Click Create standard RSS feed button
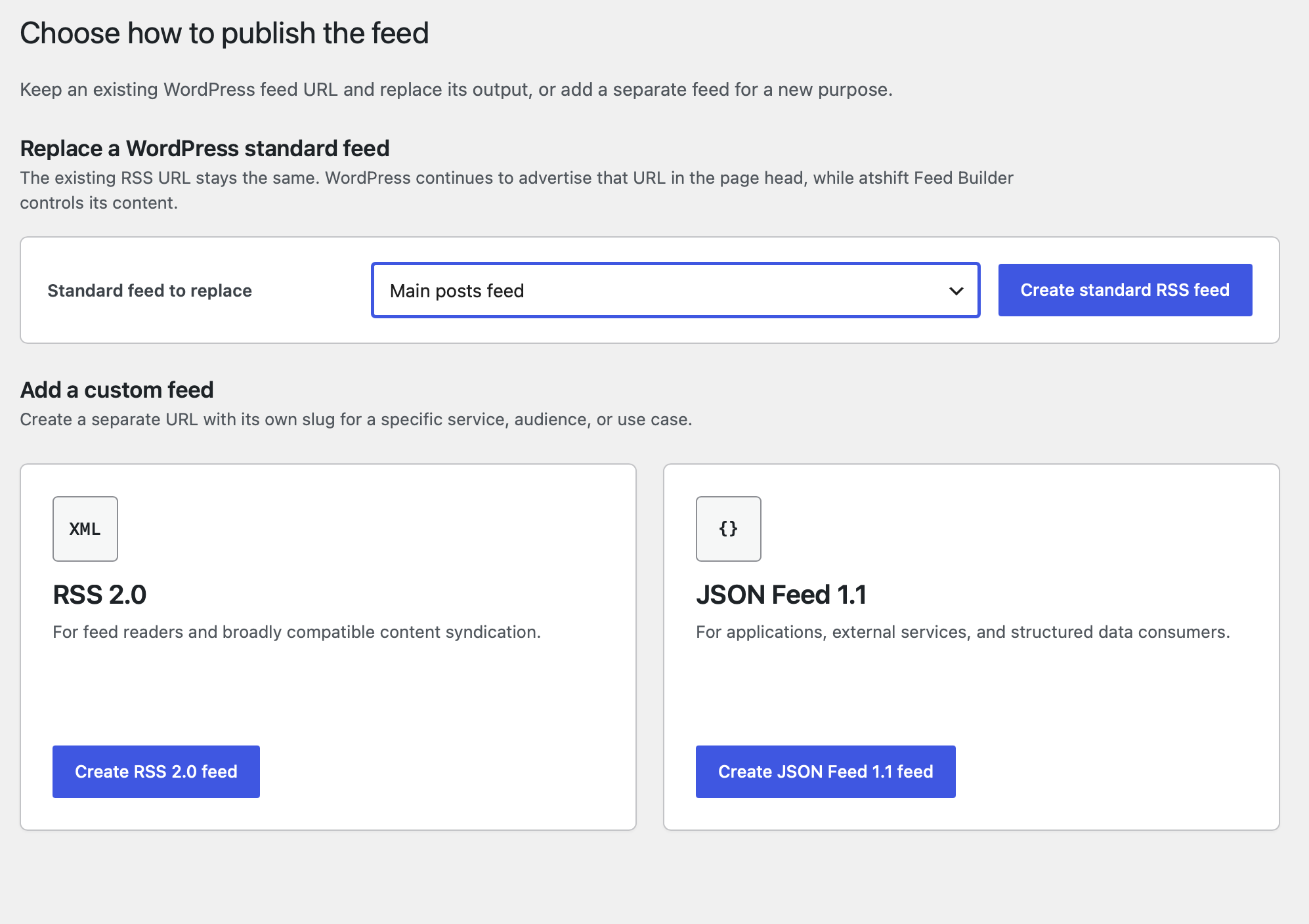This screenshot has width=1309, height=924. (x=1125, y=290)
